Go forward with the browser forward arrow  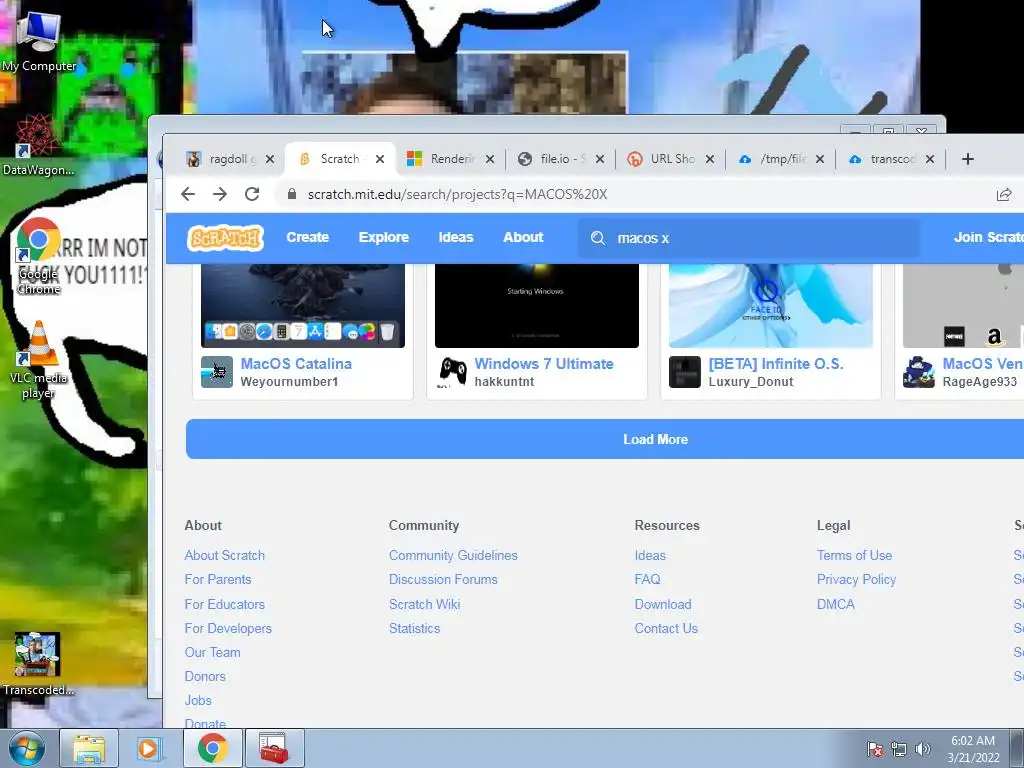coord(220,194)
